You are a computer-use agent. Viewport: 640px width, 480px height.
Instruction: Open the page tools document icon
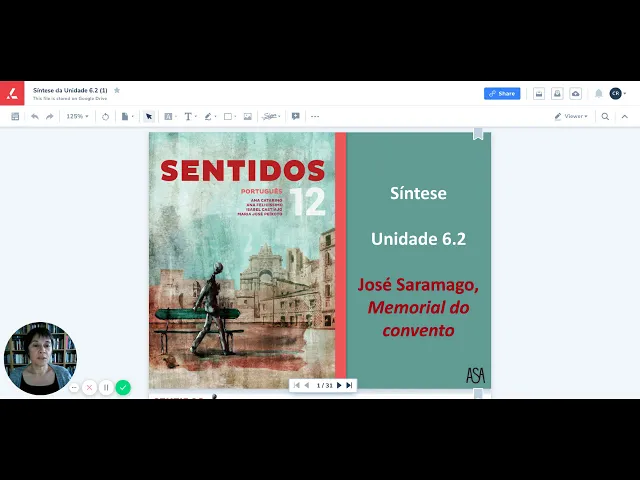coord(124,117)
